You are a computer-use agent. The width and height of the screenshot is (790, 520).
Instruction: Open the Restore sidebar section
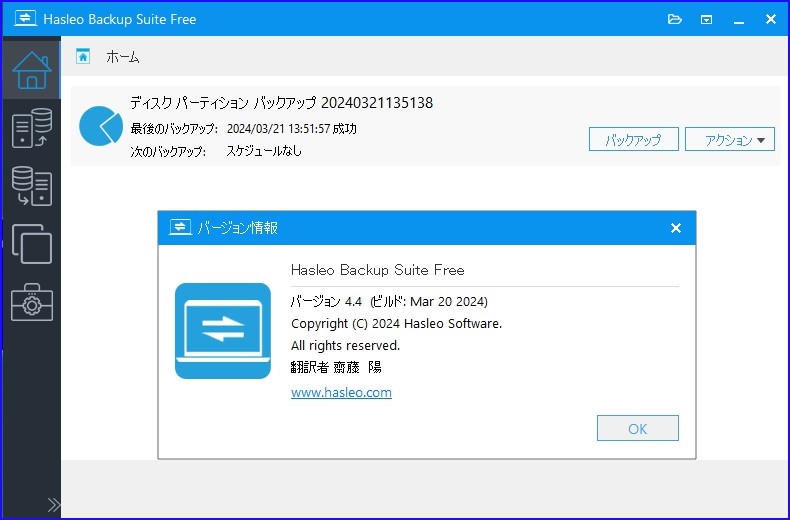(x=32, y=186)
